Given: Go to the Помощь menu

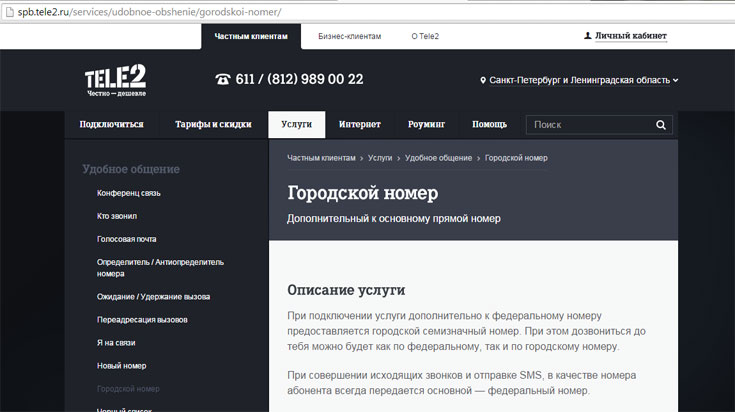Looking at the screenshot, I should [x=489, y=125].
